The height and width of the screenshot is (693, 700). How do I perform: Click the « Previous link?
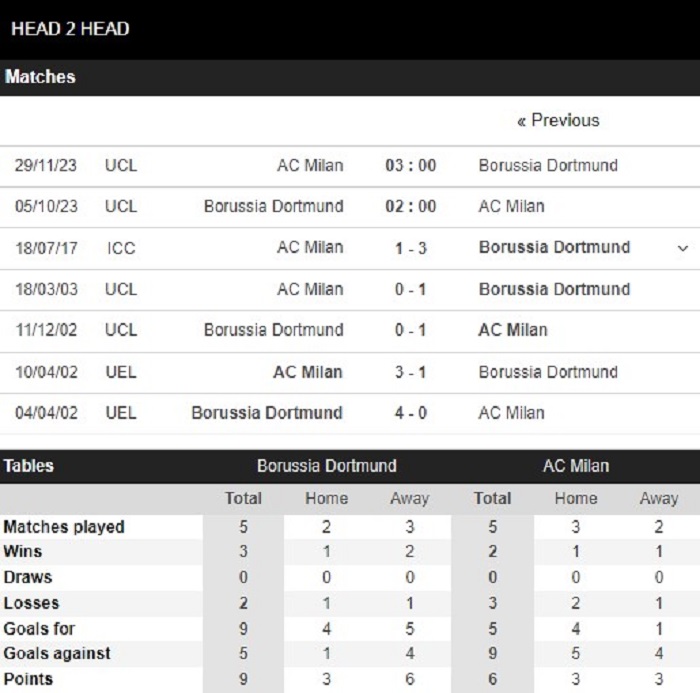click(x=558, y=120)
